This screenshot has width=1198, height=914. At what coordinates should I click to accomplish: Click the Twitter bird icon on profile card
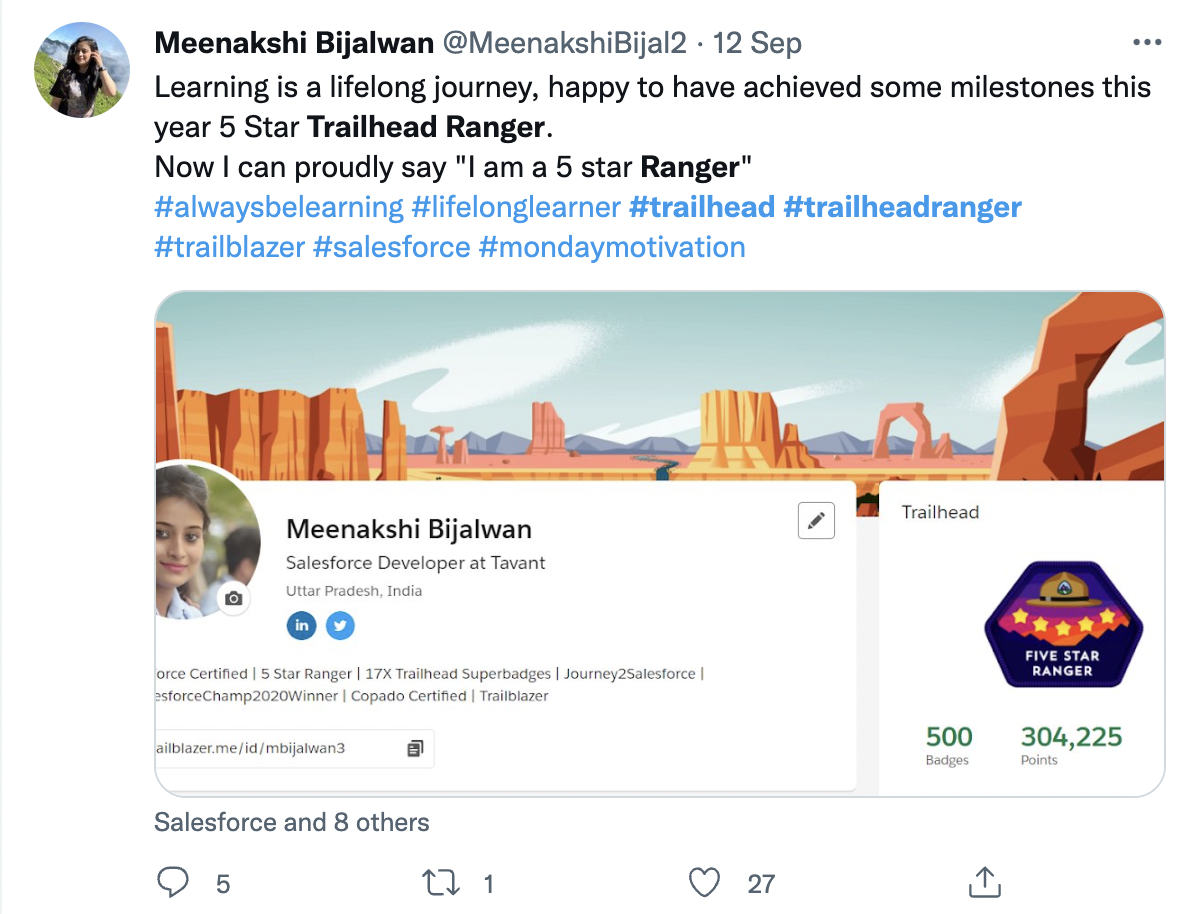click(x=340, y=626)
